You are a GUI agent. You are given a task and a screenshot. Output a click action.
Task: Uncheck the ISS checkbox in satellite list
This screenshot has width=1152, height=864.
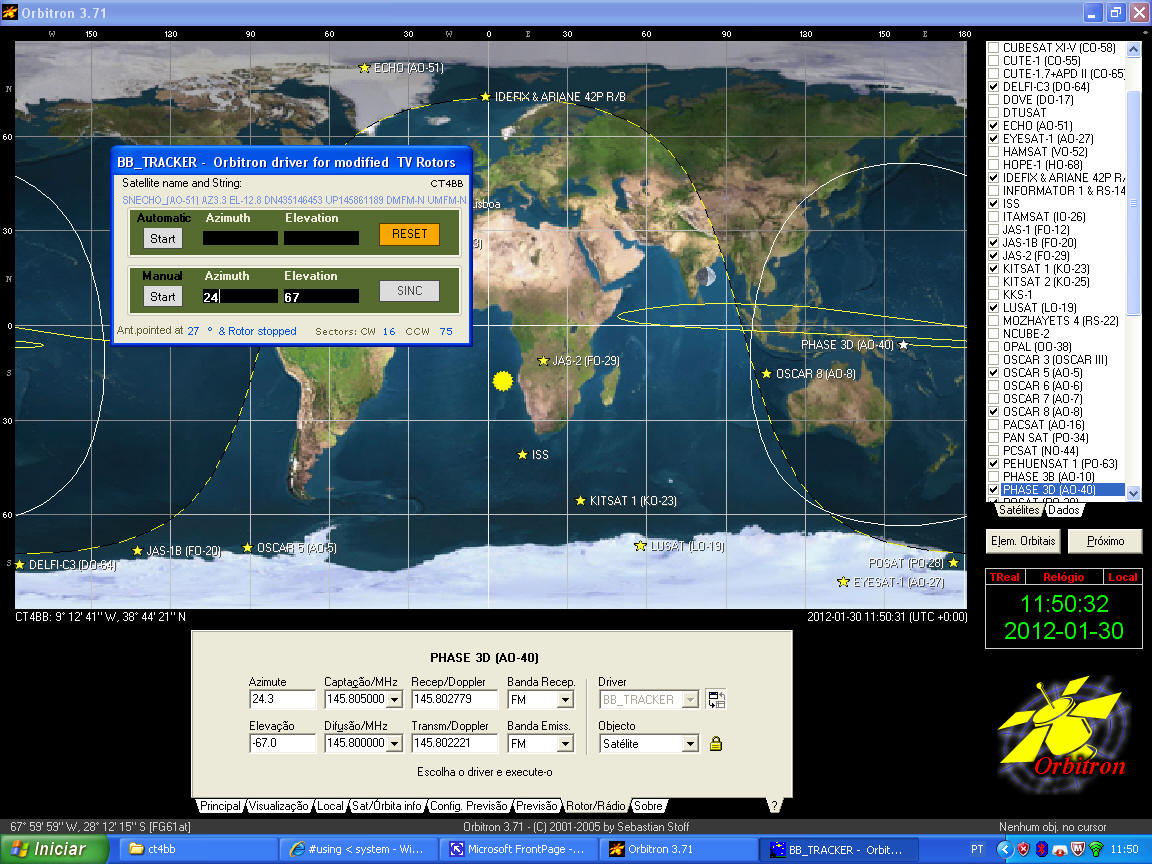coord(993,204)
